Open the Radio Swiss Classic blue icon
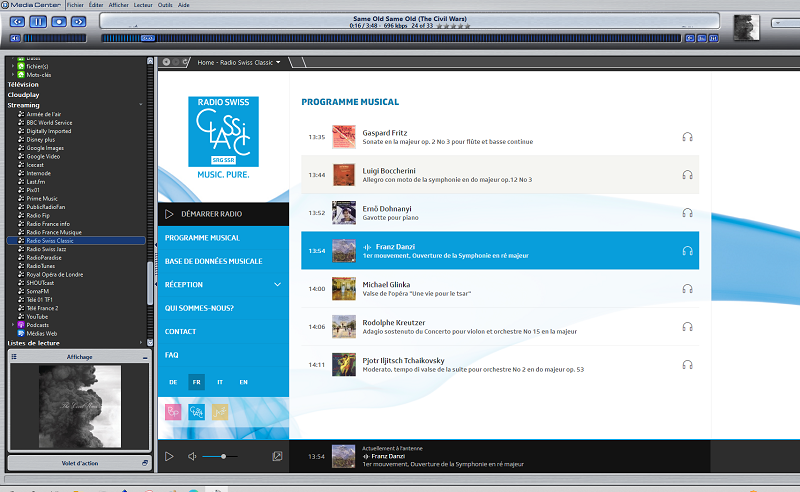 coord(196,411)
